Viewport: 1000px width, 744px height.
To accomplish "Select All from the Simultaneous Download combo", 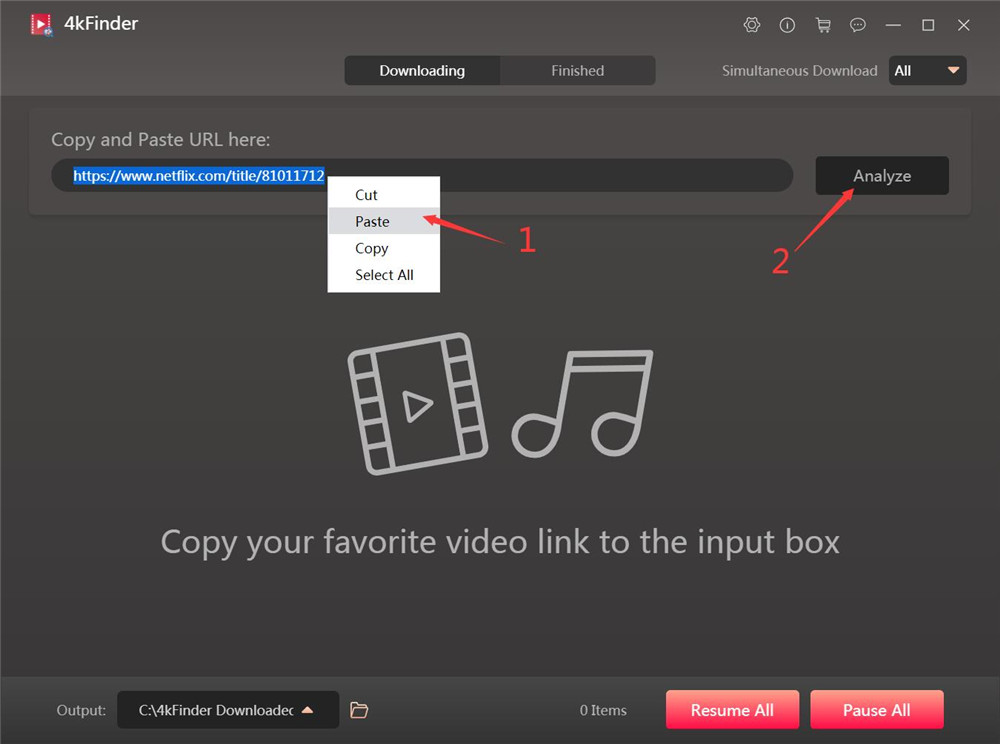I will pos(910,70).
